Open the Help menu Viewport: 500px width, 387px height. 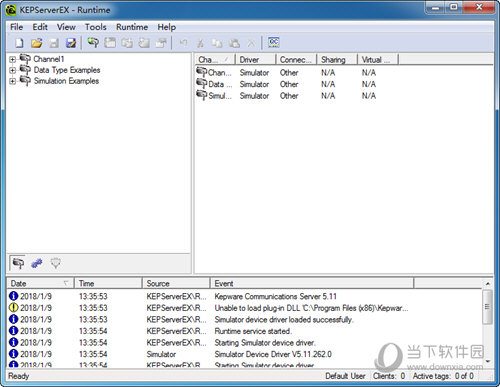(x=167, y=27)
